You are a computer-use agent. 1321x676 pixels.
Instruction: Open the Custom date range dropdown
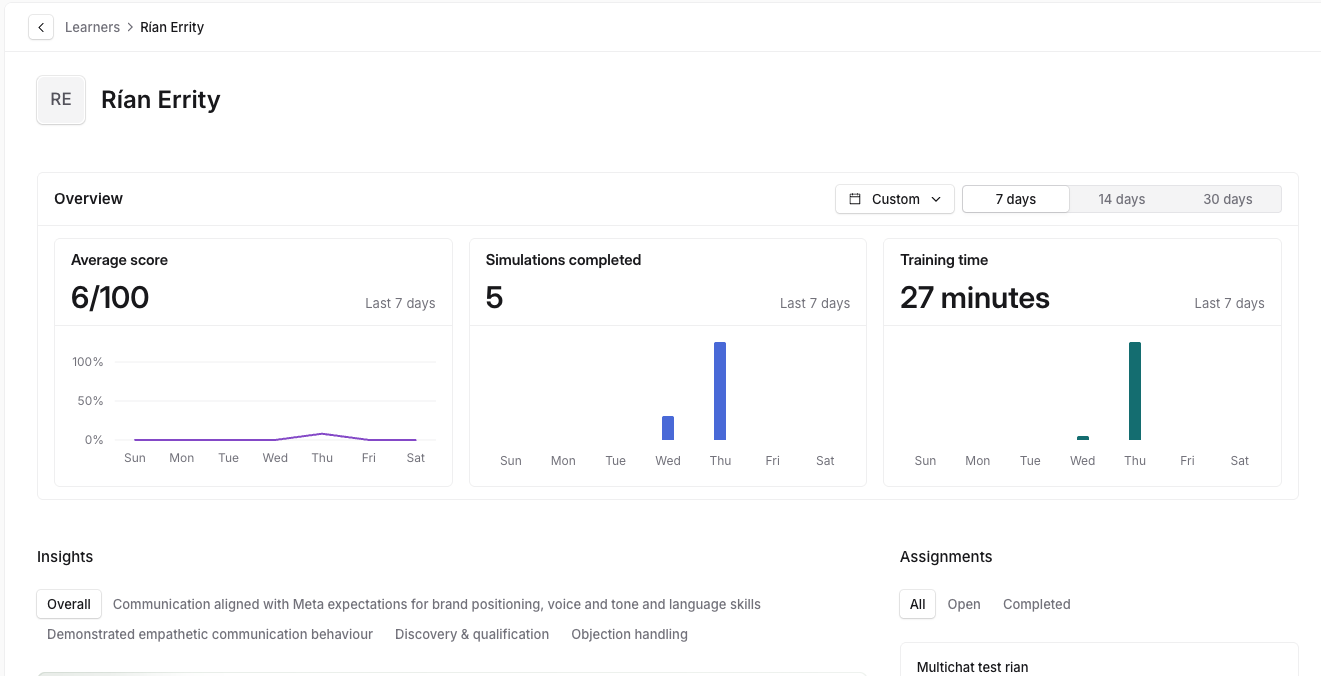pos(895,199)
